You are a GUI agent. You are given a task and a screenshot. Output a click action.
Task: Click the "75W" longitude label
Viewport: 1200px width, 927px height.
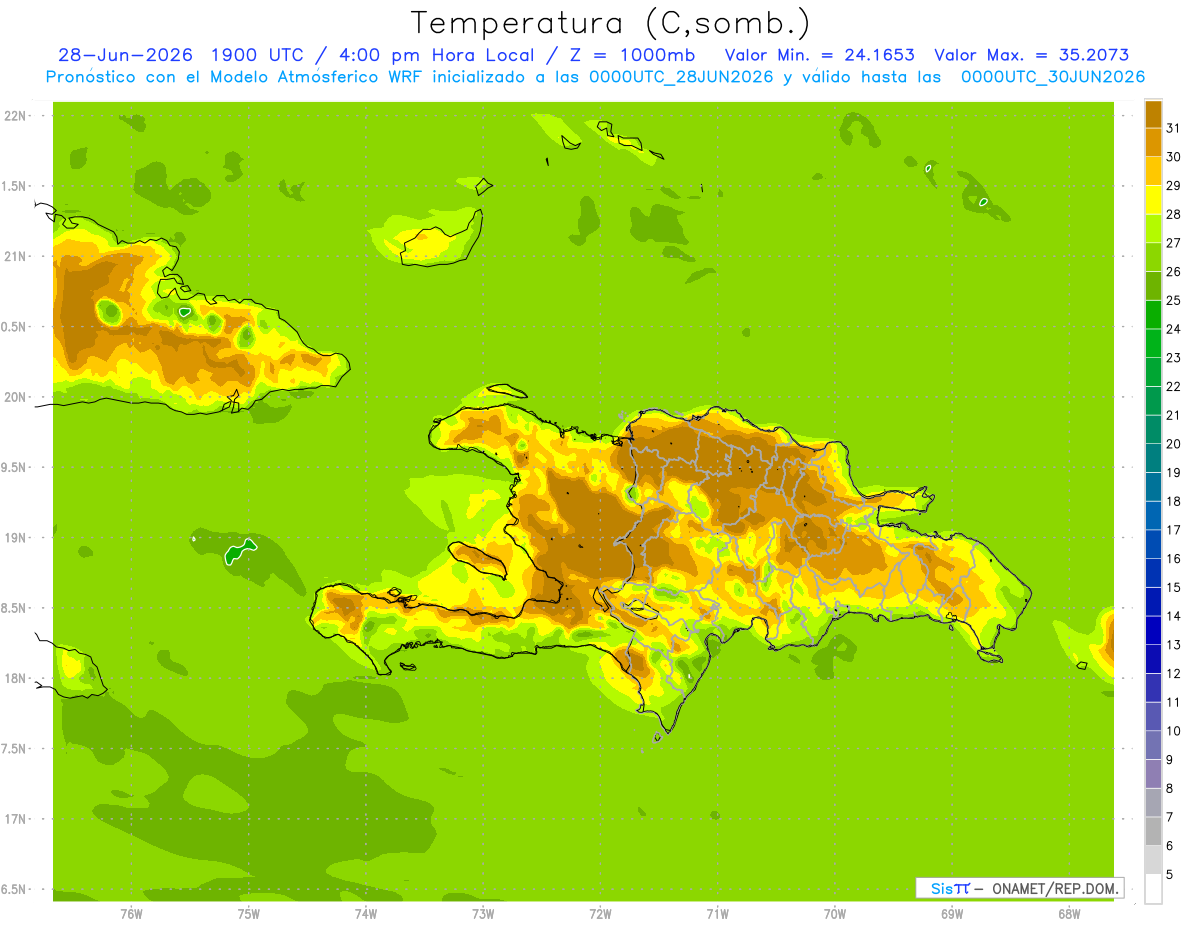249,913
